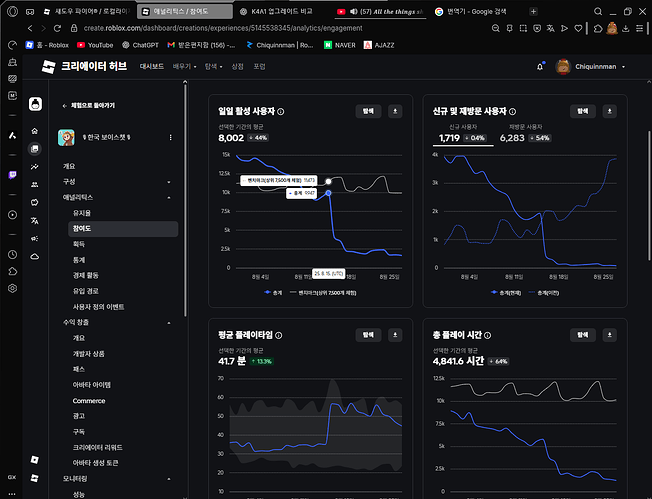The image size is (652, 499).
Task: Open info tooltip for 신규 및 재방문 사용자
Action: [x=512, y=111]
